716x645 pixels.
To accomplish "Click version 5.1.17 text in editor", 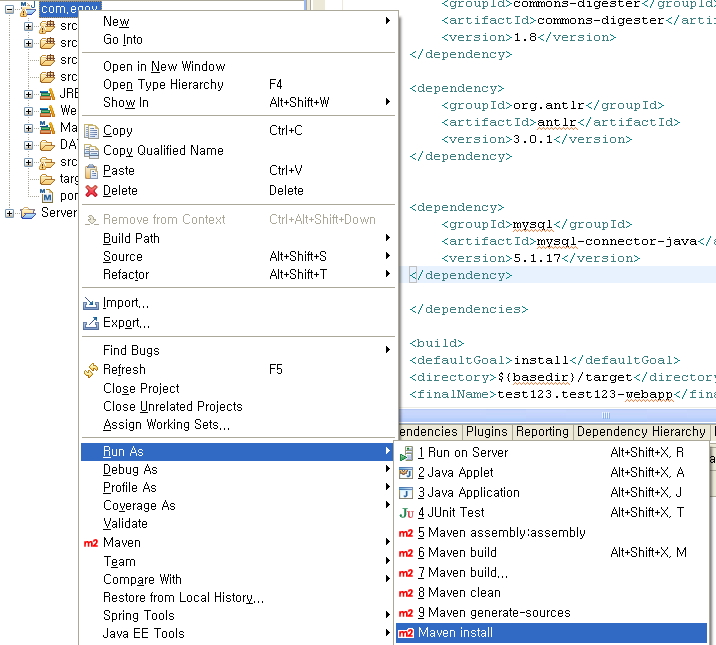I will click(x=537, y=258).
